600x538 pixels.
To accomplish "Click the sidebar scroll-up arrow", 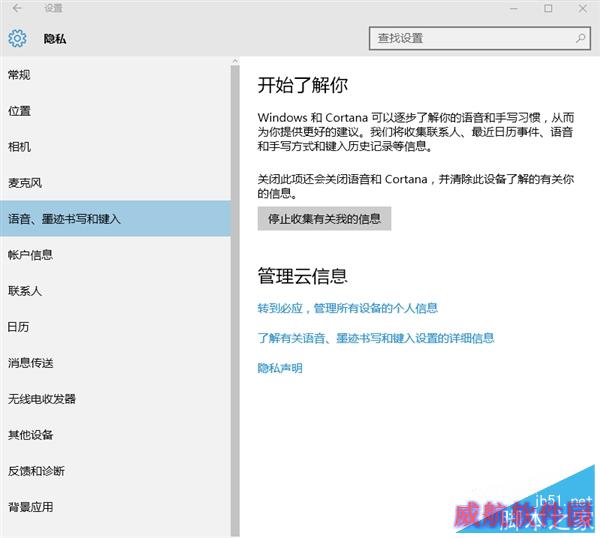I will pyautogui.click(x=235, y=61).
